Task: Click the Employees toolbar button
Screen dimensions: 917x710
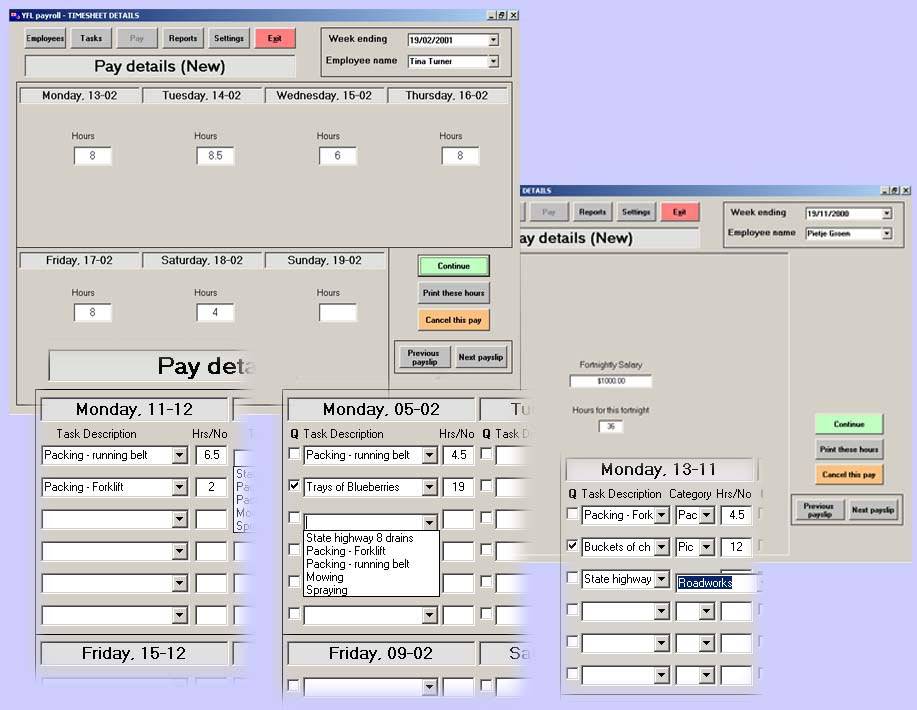Action: tap(45, 39)
